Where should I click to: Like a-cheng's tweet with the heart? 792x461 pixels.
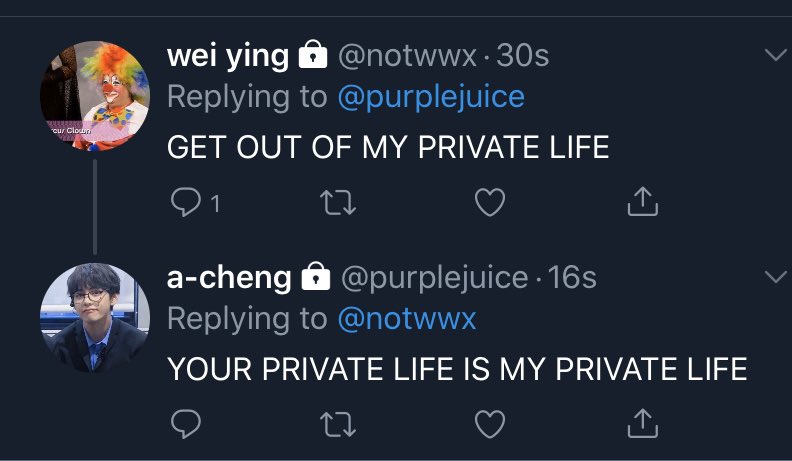point(490,423)
